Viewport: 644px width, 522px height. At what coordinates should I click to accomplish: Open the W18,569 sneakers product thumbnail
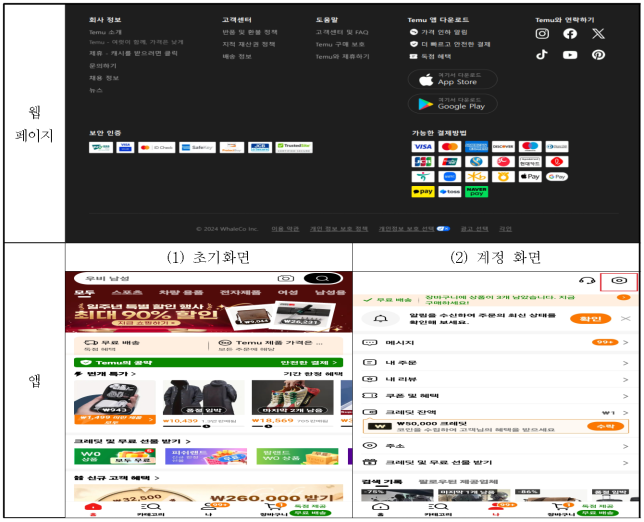[292, 398]
